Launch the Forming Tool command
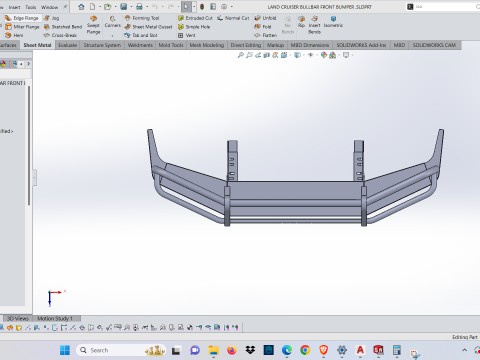480x360 pixels. (142, 18)
